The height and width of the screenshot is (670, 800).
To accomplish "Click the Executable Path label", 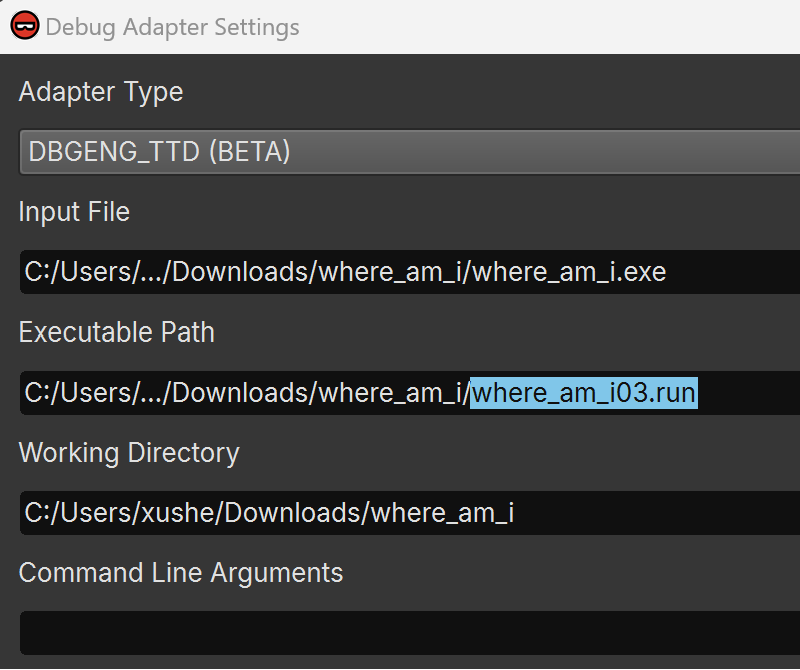I will [117, 333].
